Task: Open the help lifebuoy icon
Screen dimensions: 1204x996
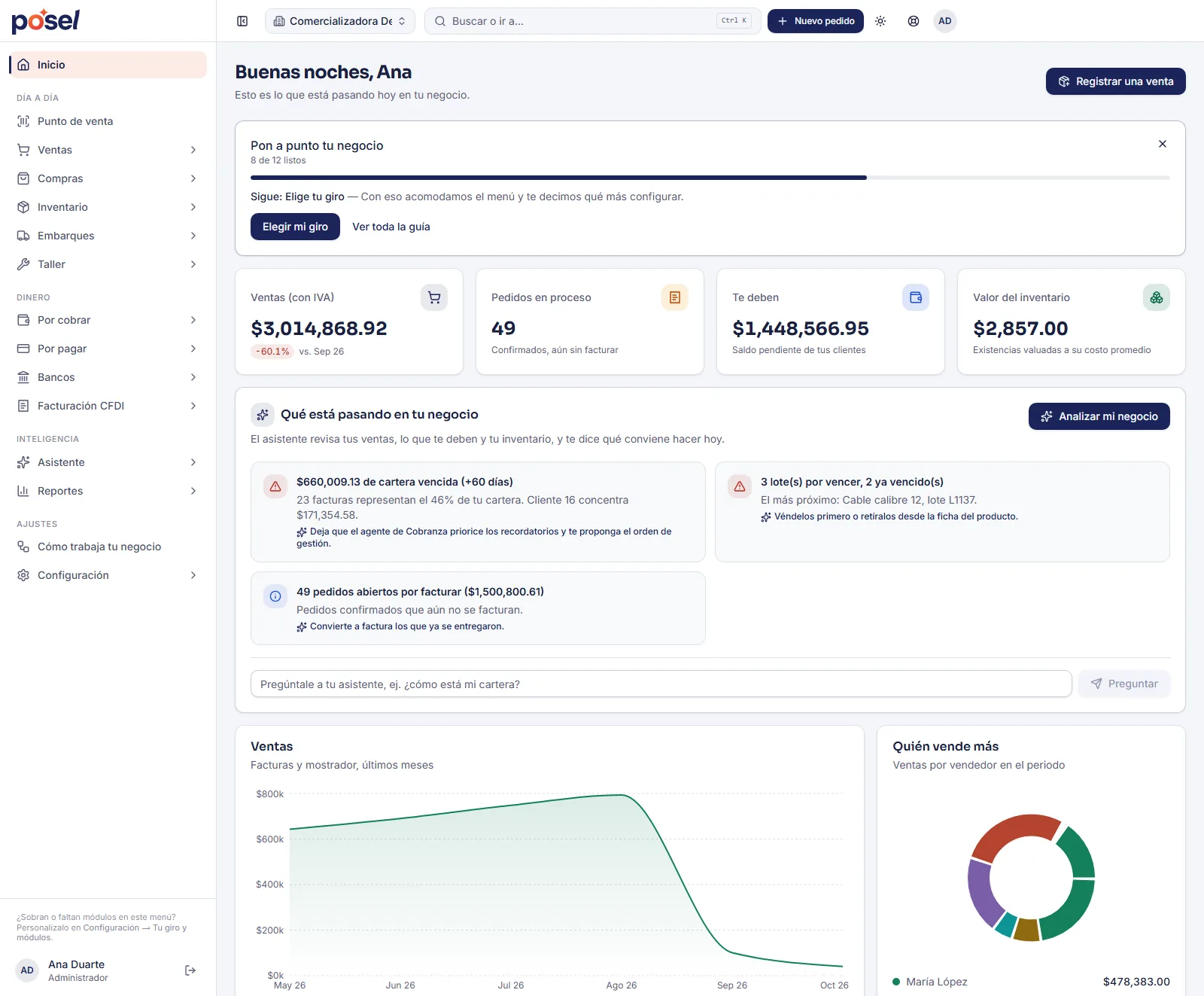Action: (x=914, y=21)
